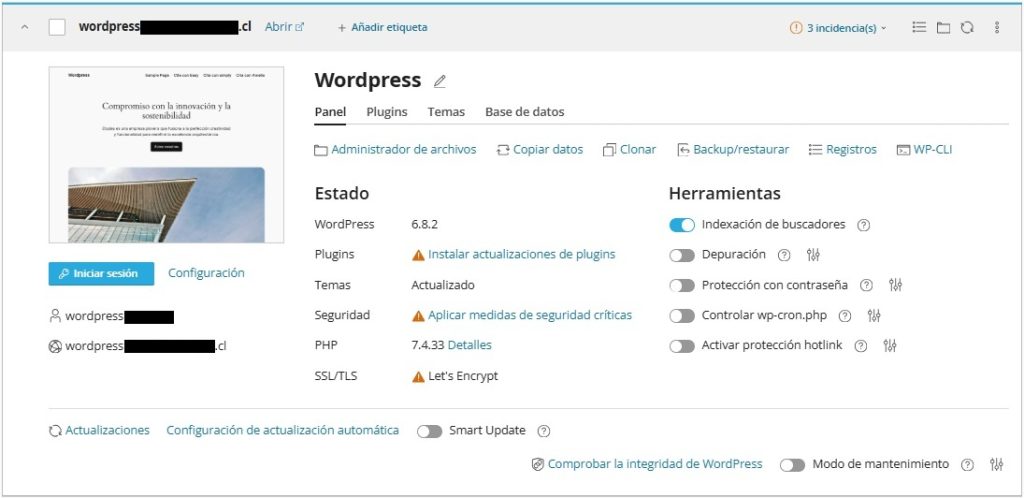The image size is (1024, 498).
Task: Open help icon for Modo de mantenimiento
Action: 967,465
